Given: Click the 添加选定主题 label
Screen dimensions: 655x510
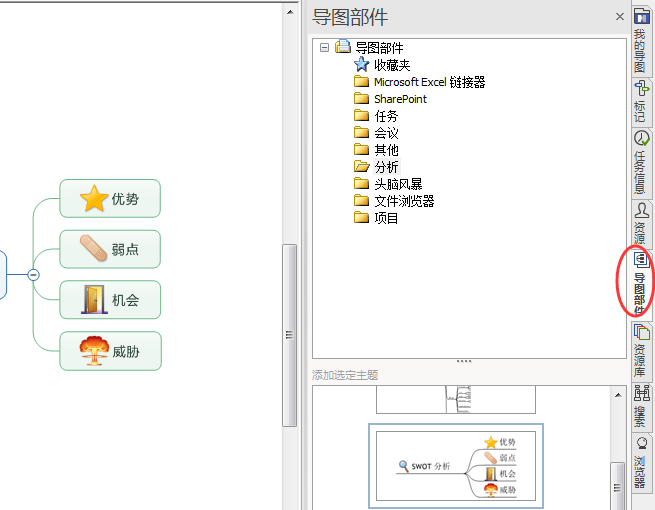Looking at the screenshot, I should coord(345,375).
